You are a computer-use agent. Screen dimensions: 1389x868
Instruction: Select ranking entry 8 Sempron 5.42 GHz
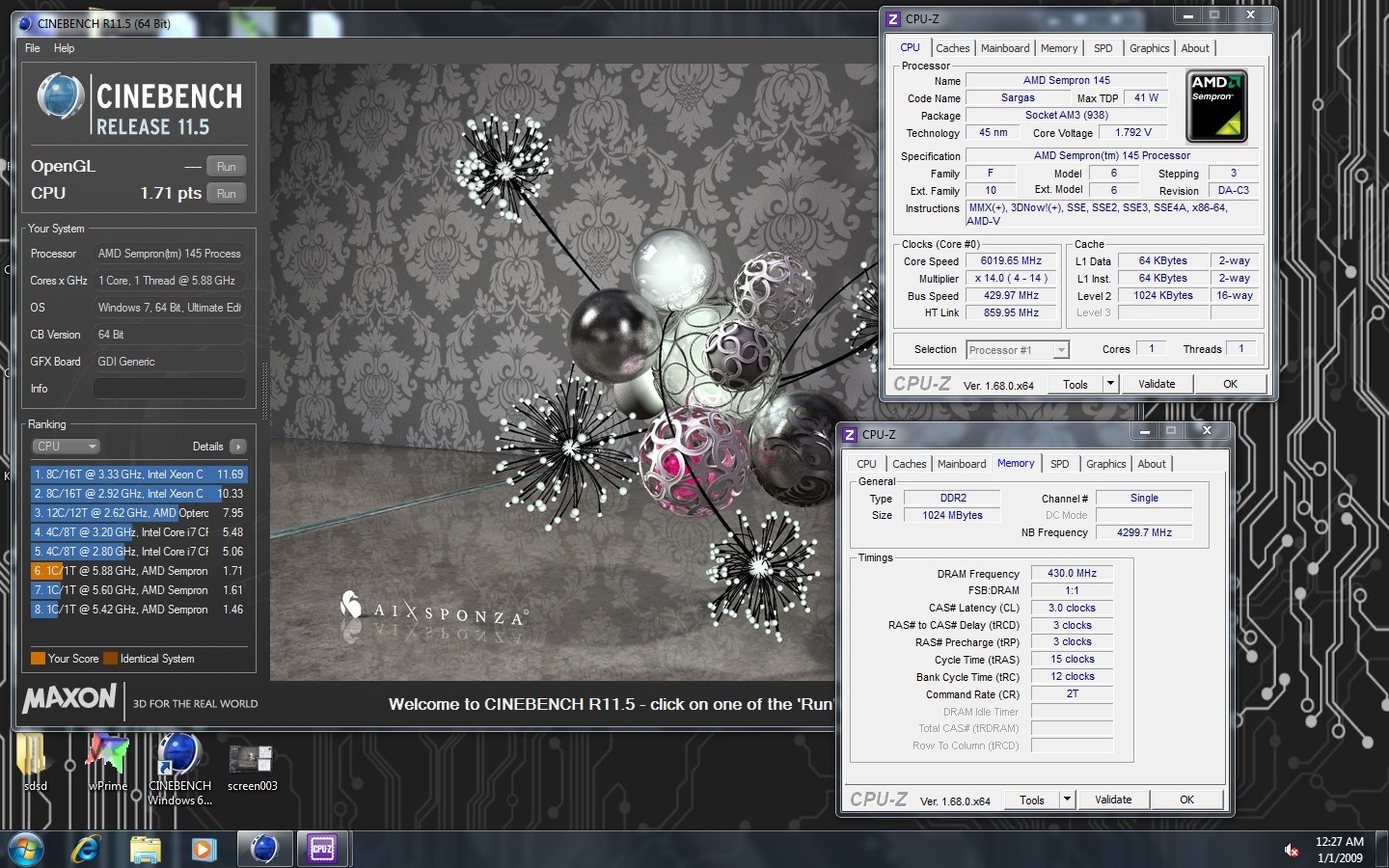pos(139,610)
